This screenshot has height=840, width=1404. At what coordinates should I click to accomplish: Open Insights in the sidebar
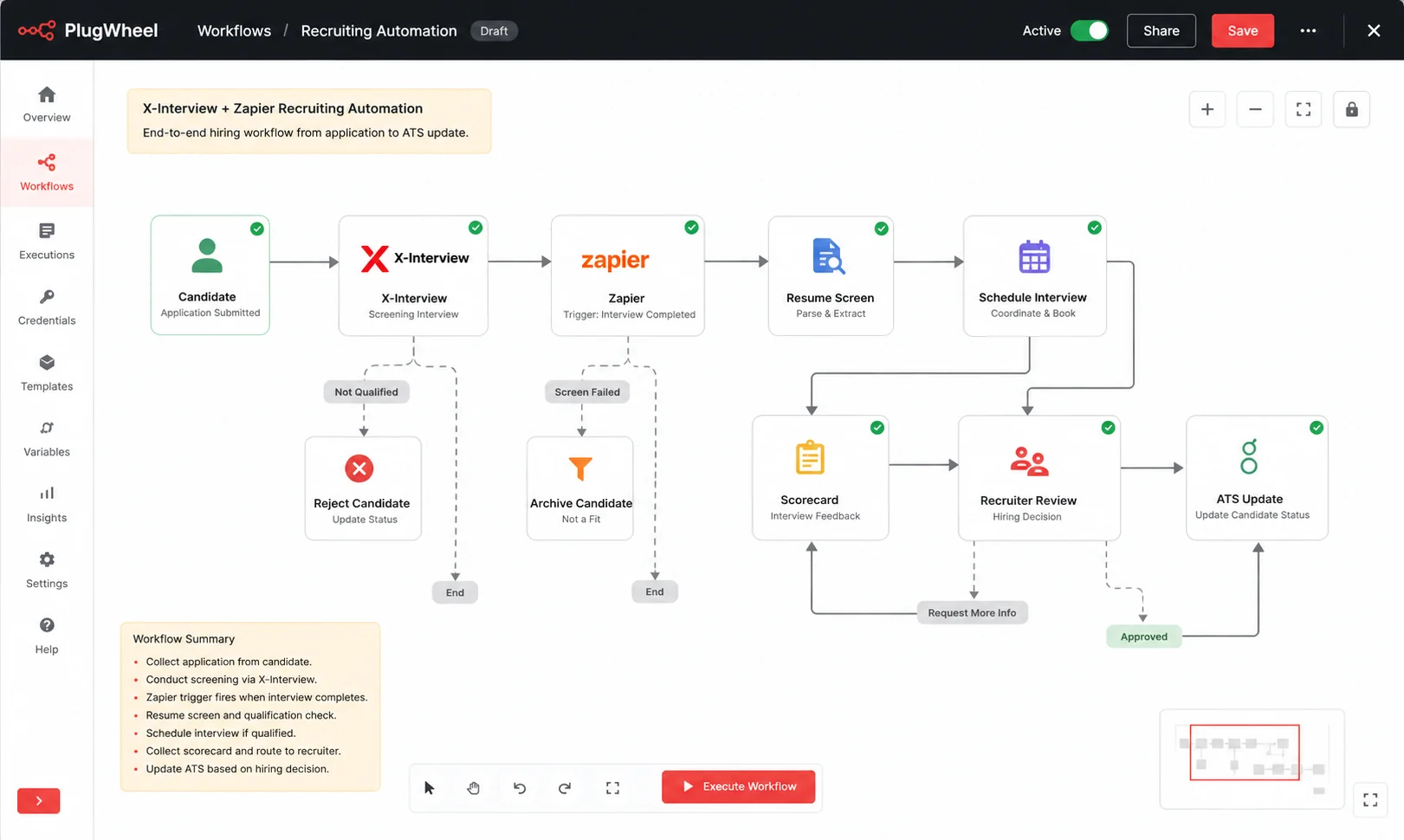coord(47,505)
